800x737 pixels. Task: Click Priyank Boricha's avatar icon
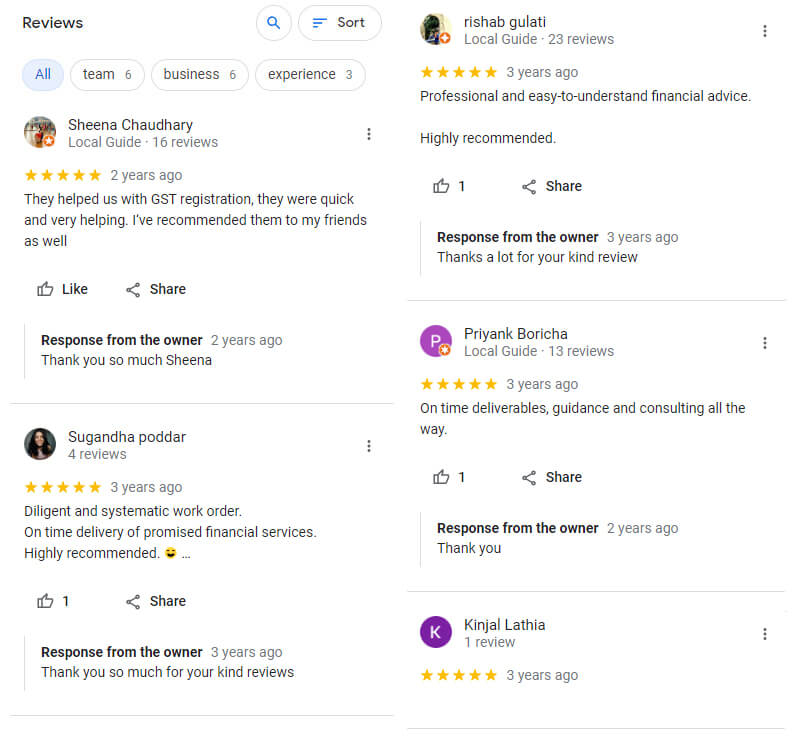coord(436,341)
